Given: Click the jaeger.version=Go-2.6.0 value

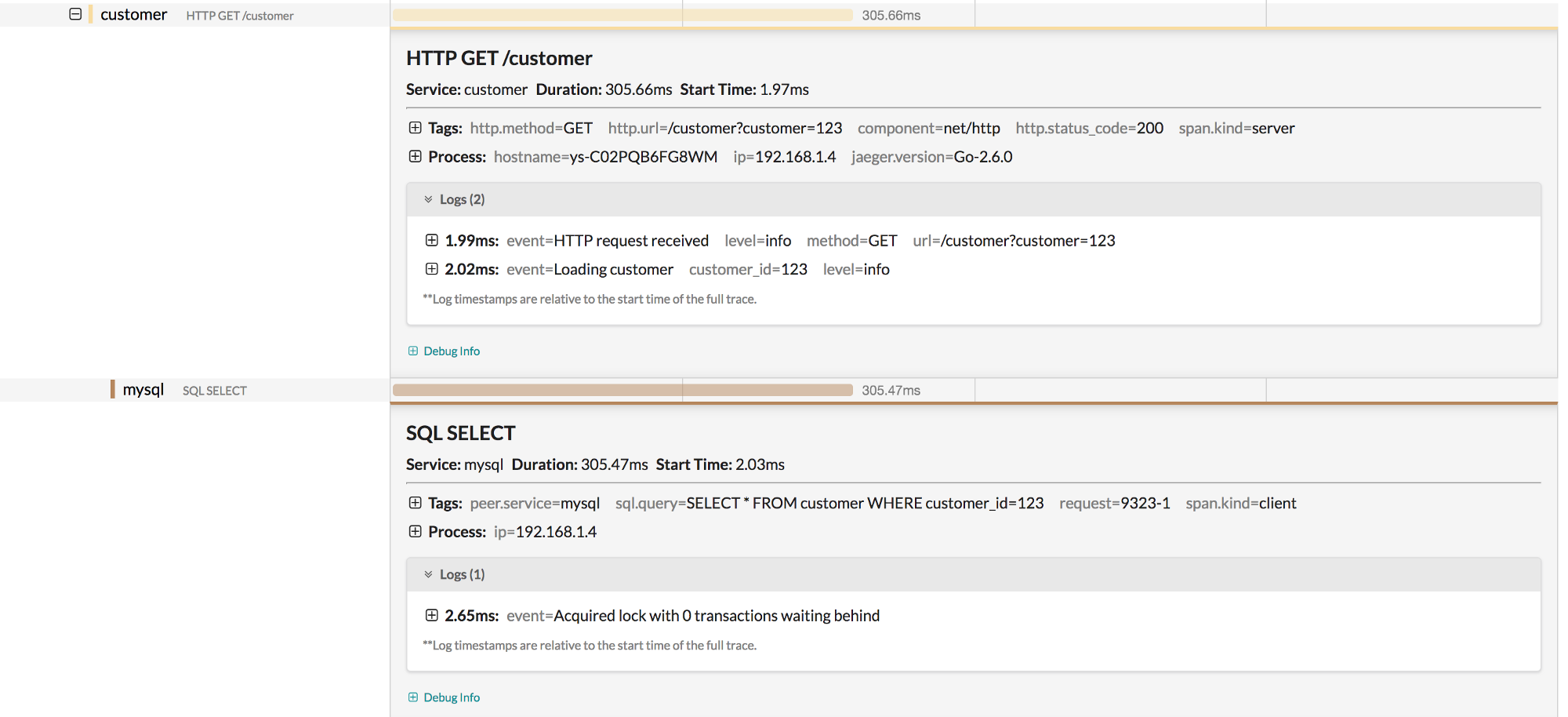Looking at the screenshot, I should 932,157.
